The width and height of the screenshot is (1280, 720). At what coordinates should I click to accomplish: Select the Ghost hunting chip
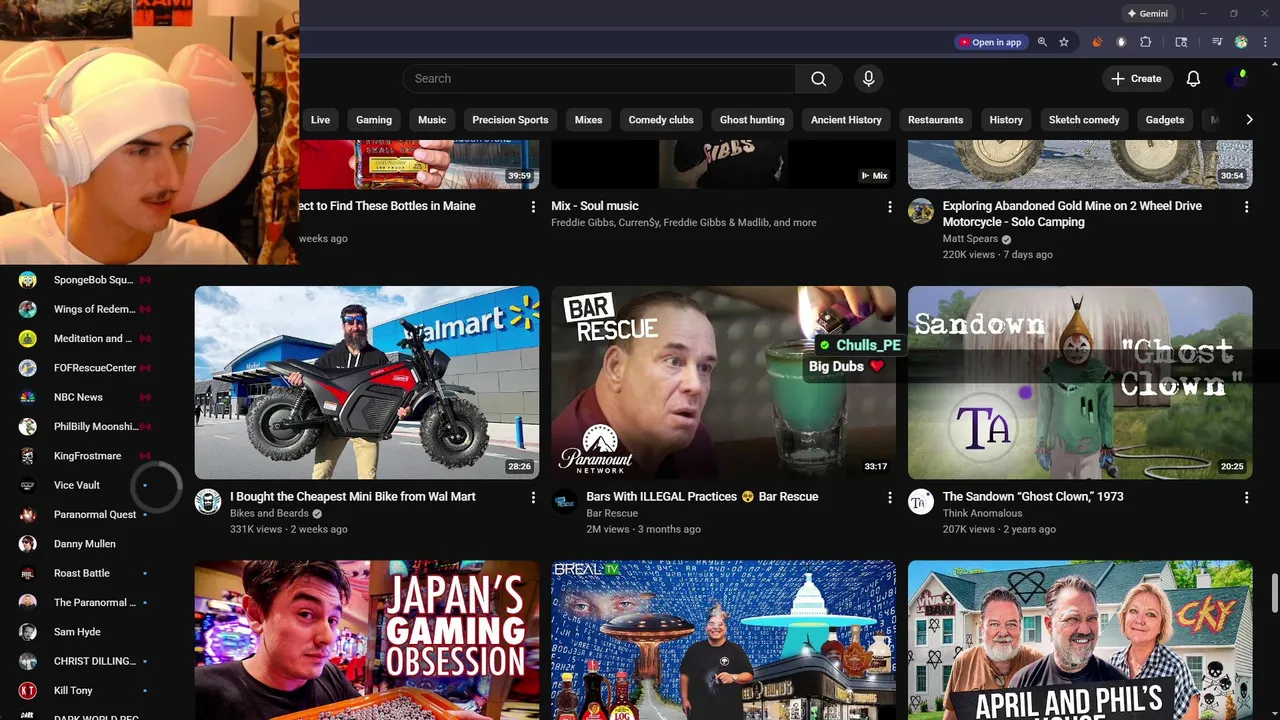[x=752, y=120]
